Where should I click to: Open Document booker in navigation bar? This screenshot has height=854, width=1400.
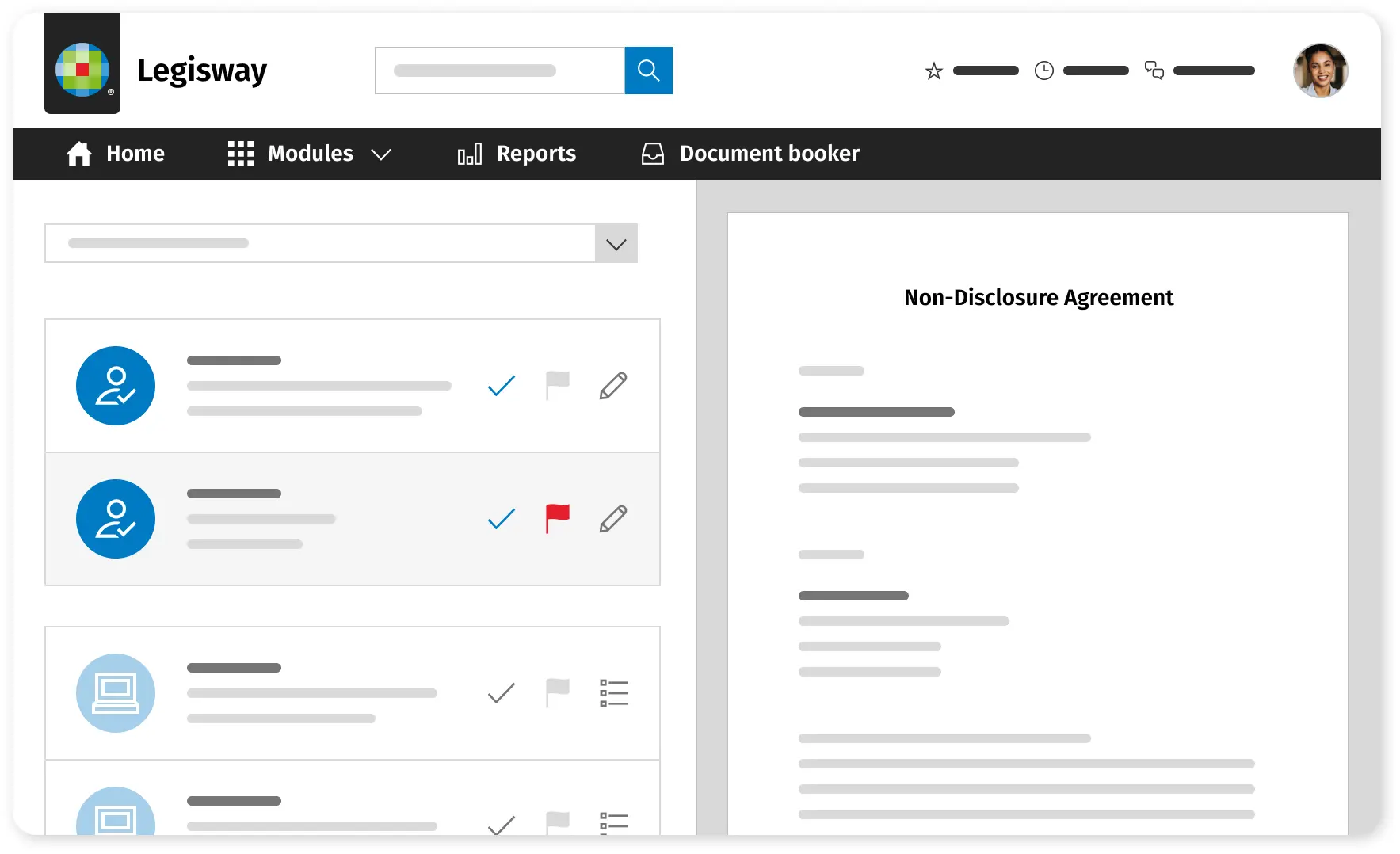click(750, 154)
